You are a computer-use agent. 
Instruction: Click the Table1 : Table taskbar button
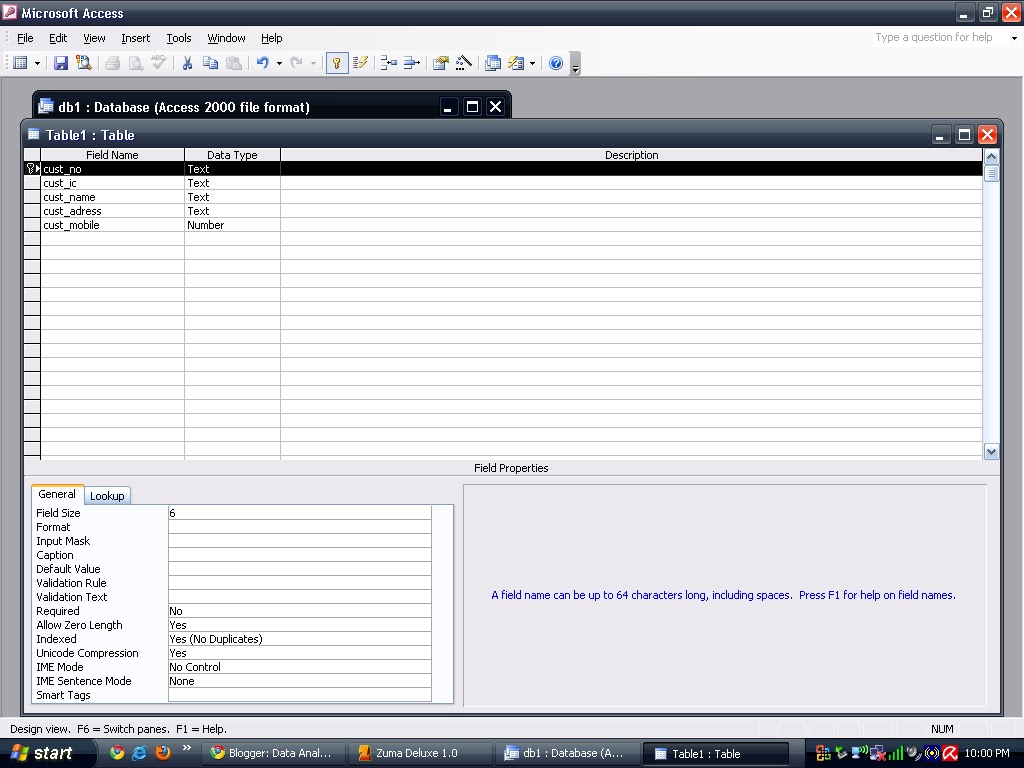pyautogui.click(x=716, y=754)
